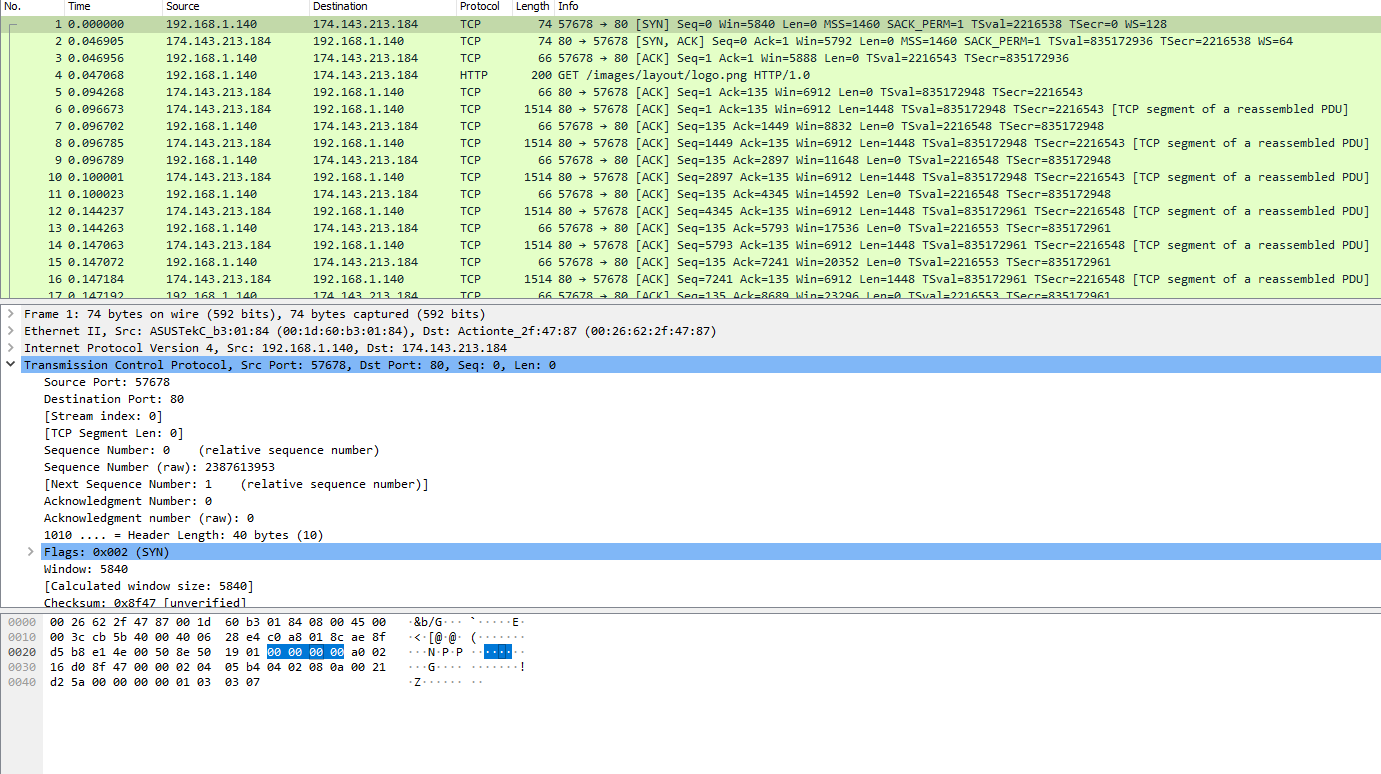Select the Destination Port: 80 field
1381x774 pixels.
pos(105,398)
